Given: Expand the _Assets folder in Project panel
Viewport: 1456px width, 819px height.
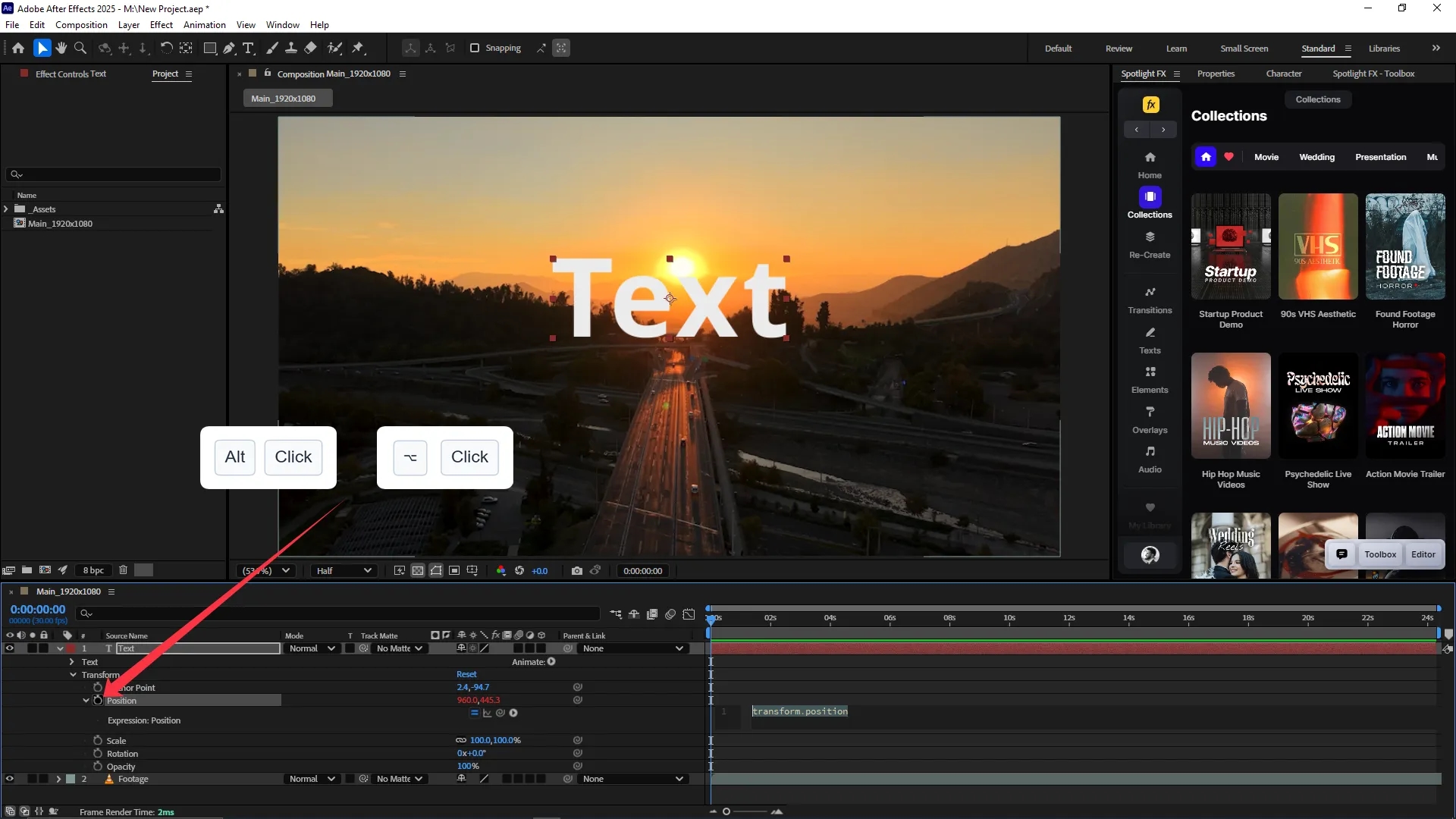Looking at the screenshot, I should click(6, 209).
